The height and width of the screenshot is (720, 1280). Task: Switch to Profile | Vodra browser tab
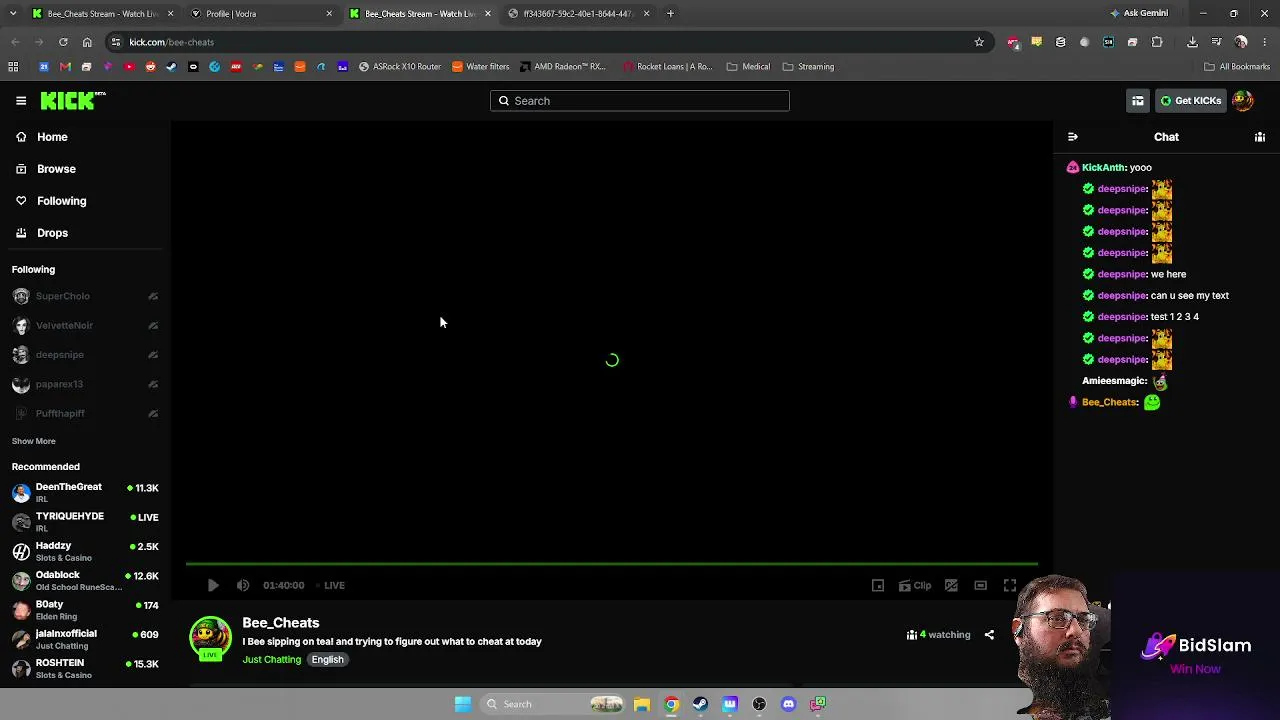262,14
